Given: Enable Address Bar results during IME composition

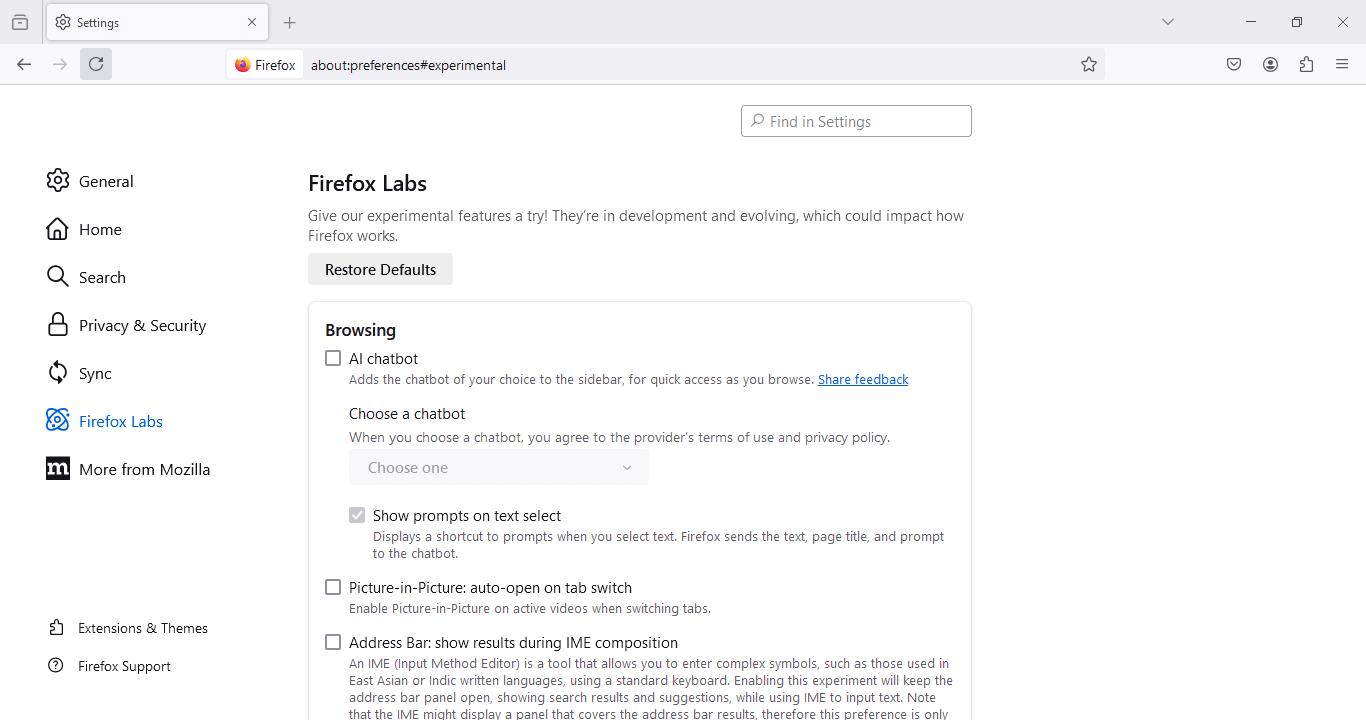Looking at the screenshot, I should pos(333,642).
